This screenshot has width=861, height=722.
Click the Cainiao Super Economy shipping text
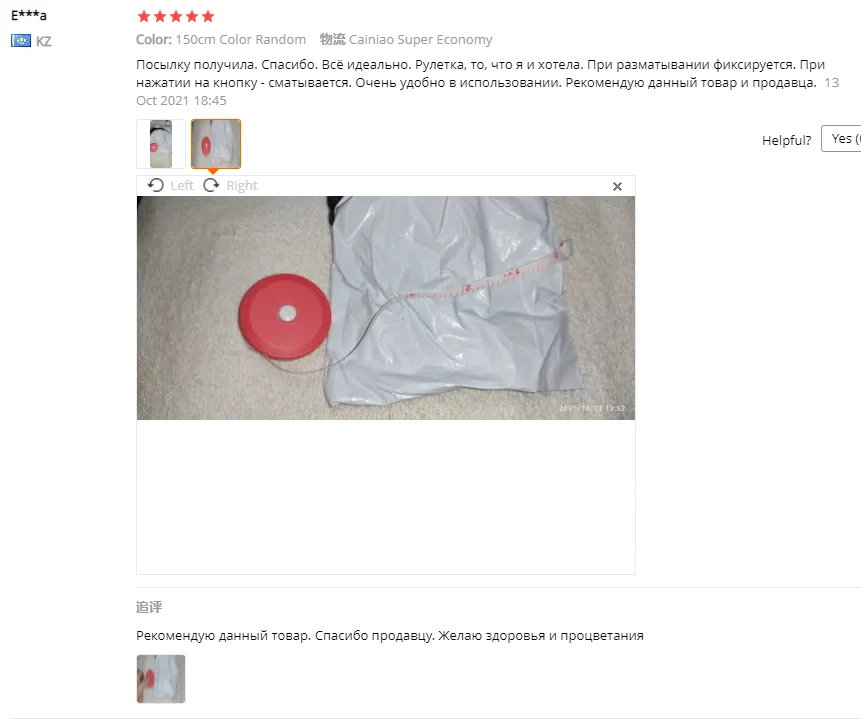(421, 40)
